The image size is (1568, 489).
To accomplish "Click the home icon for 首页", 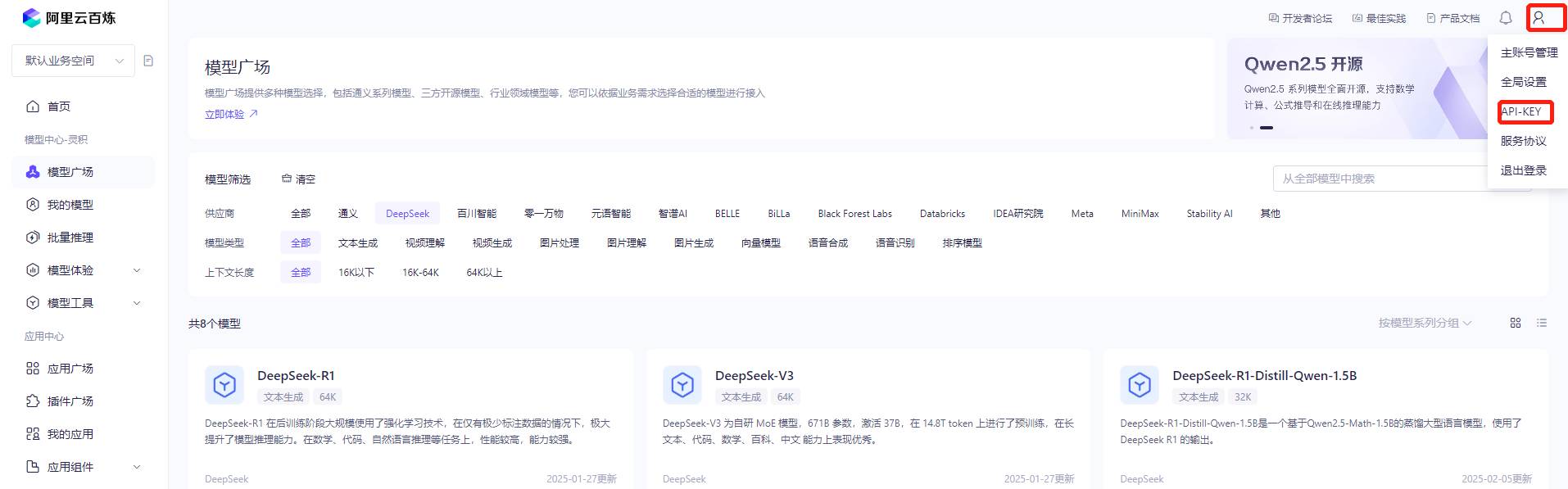I will [x=33, y=106].
